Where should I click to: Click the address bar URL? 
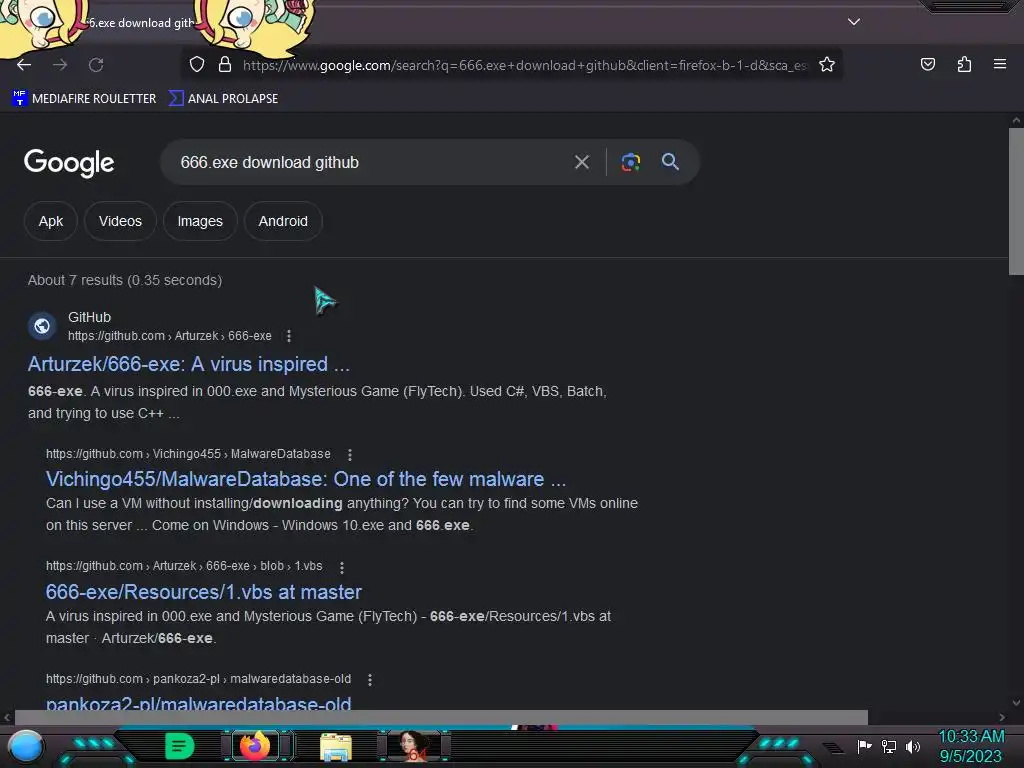(524, 65)
